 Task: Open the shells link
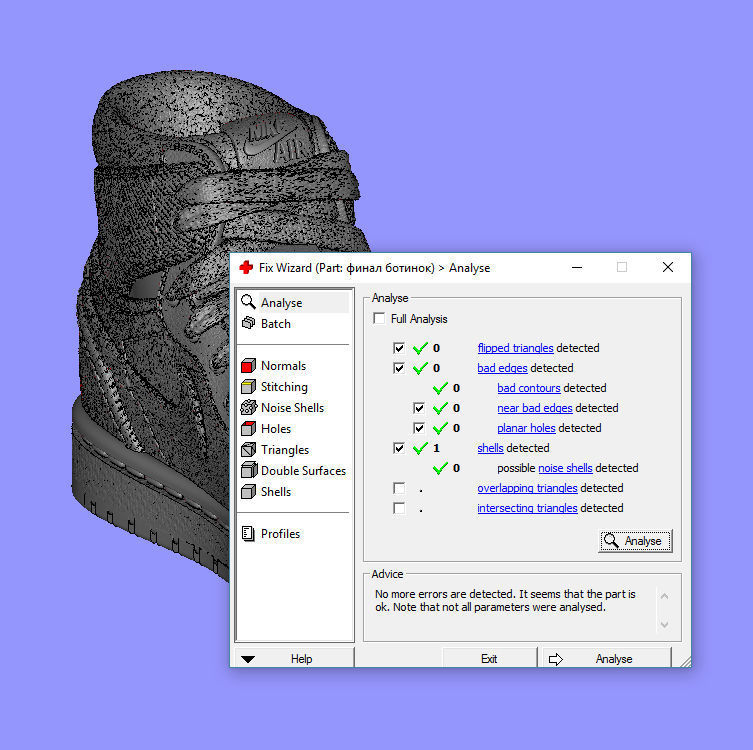(490, 448)
